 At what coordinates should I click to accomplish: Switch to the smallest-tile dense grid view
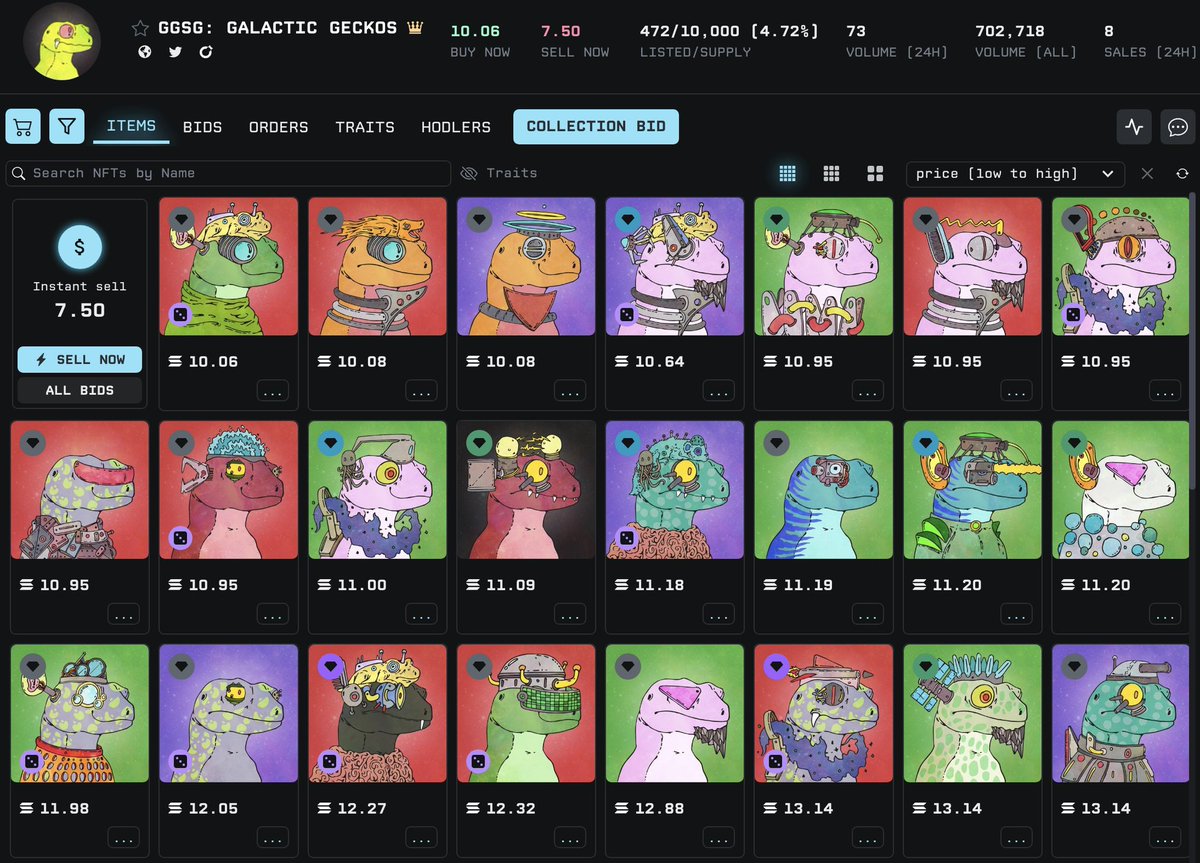pyautogui.click(x=787, y=174)
